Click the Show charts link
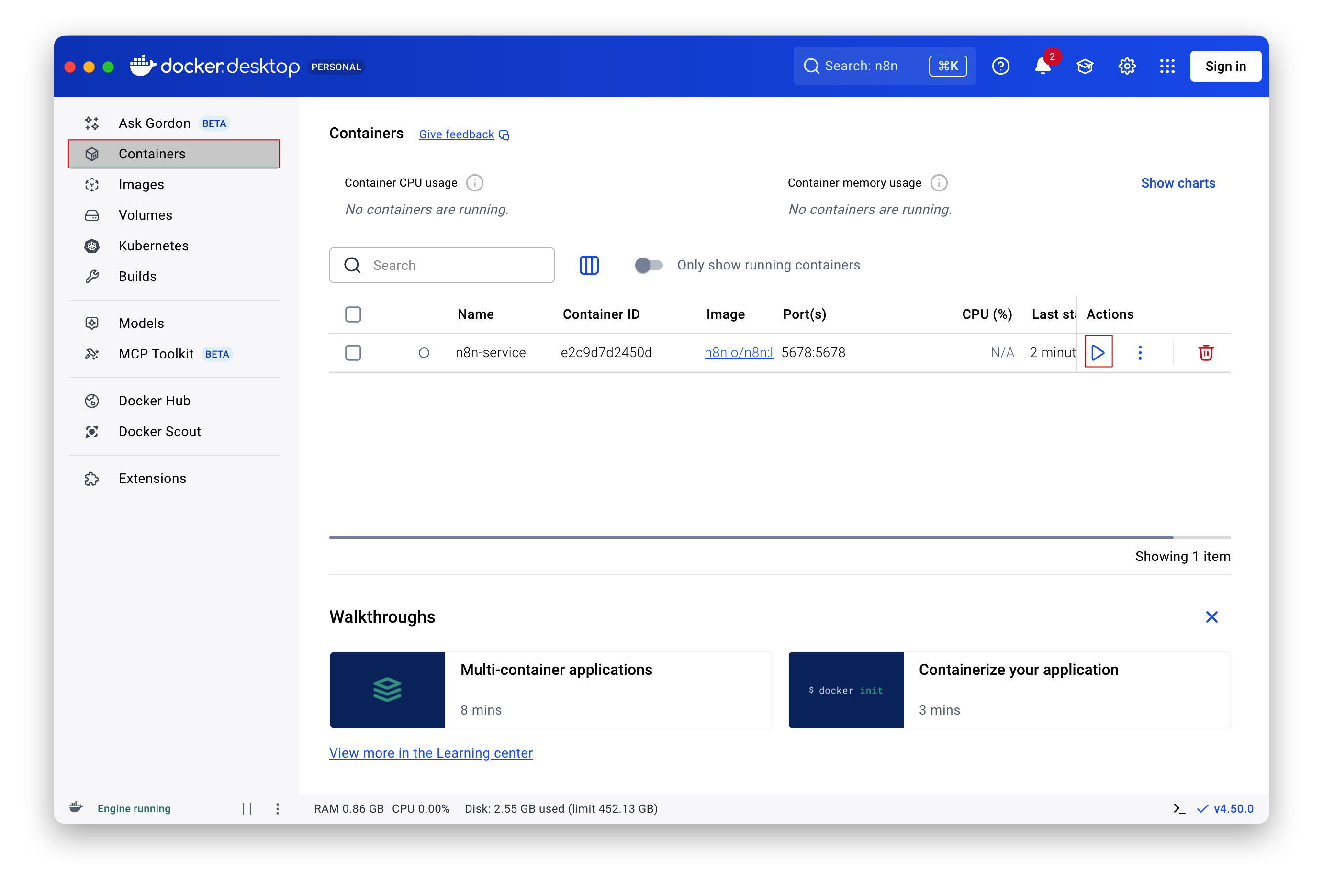 [x=1177, y=183]
